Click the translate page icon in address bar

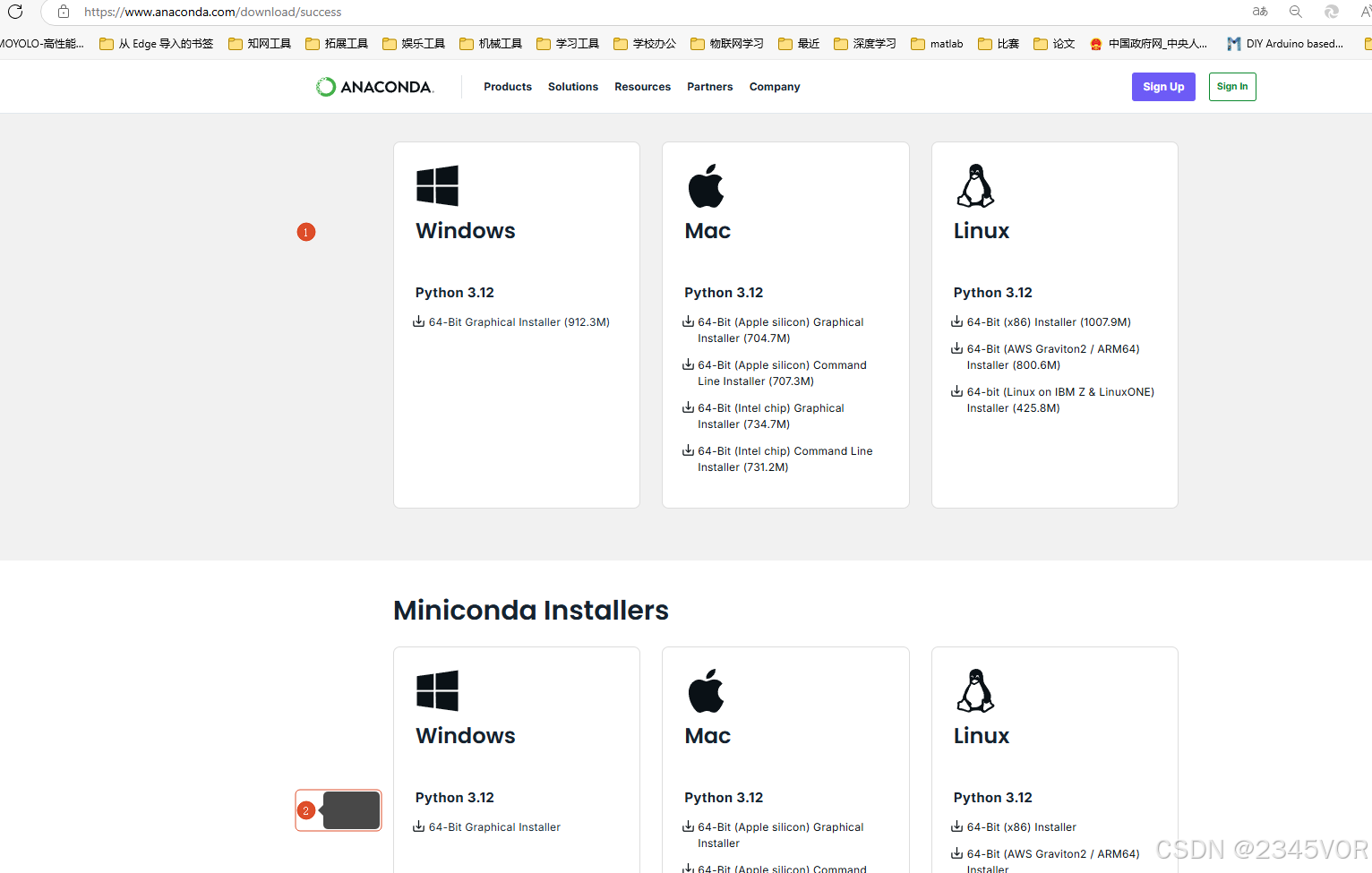coord(1260,12)
